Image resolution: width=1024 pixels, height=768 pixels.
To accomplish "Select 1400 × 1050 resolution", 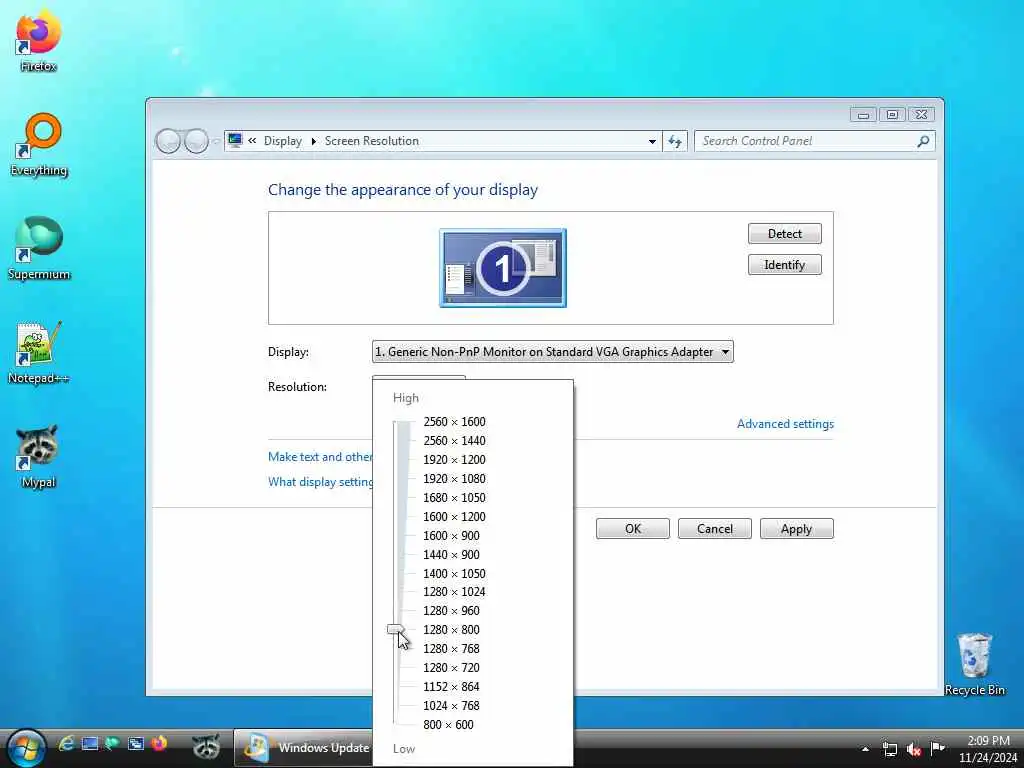I will click(x=454, y=573).
